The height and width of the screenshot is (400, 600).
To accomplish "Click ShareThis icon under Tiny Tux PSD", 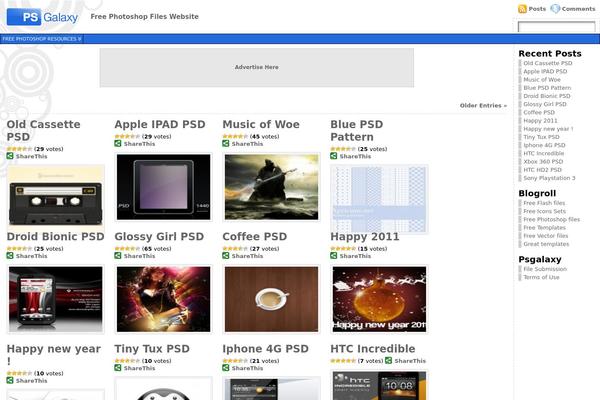I will (118, 367).
